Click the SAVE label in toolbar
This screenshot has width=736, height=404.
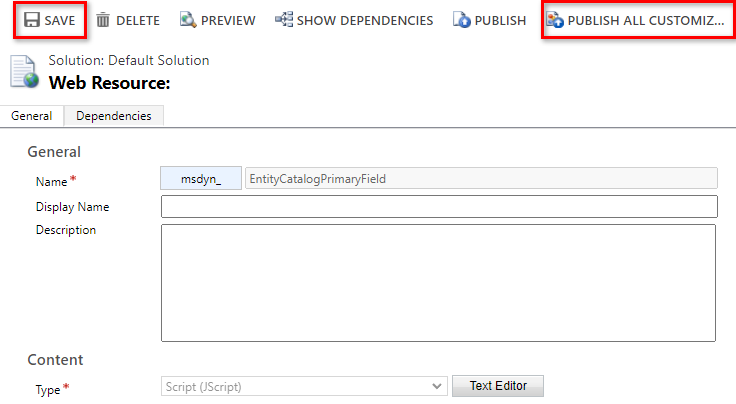coord(60,21)
